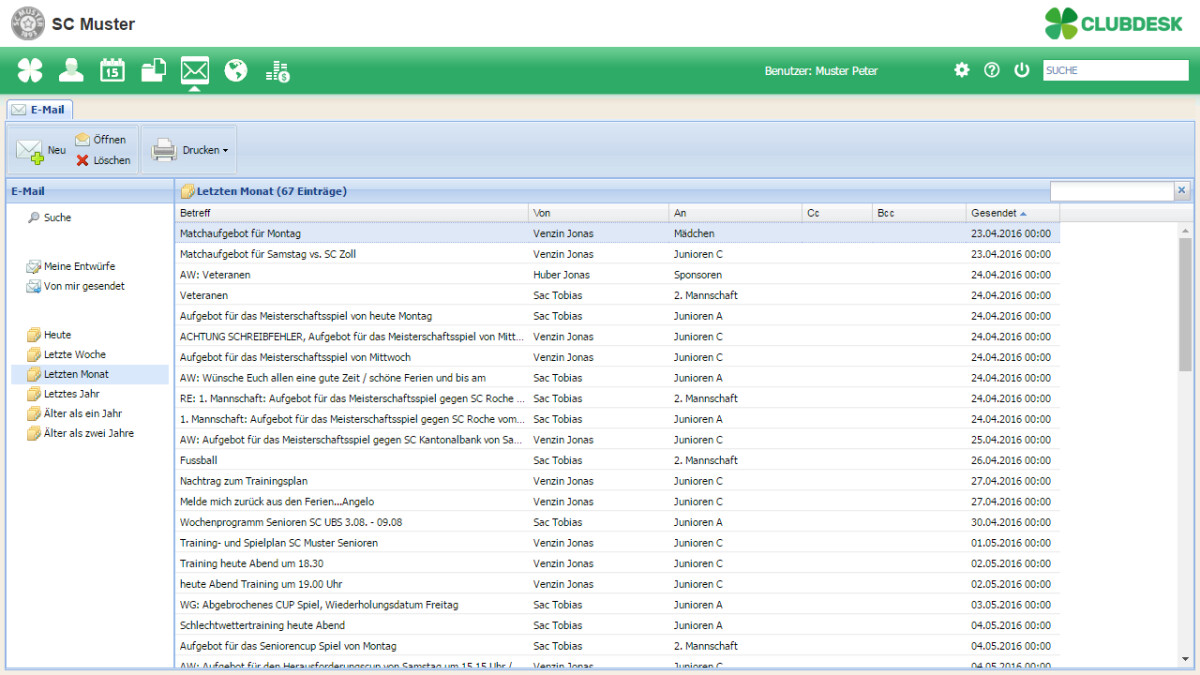
Task: Create a new email with Neu
Action: [40, 147]
